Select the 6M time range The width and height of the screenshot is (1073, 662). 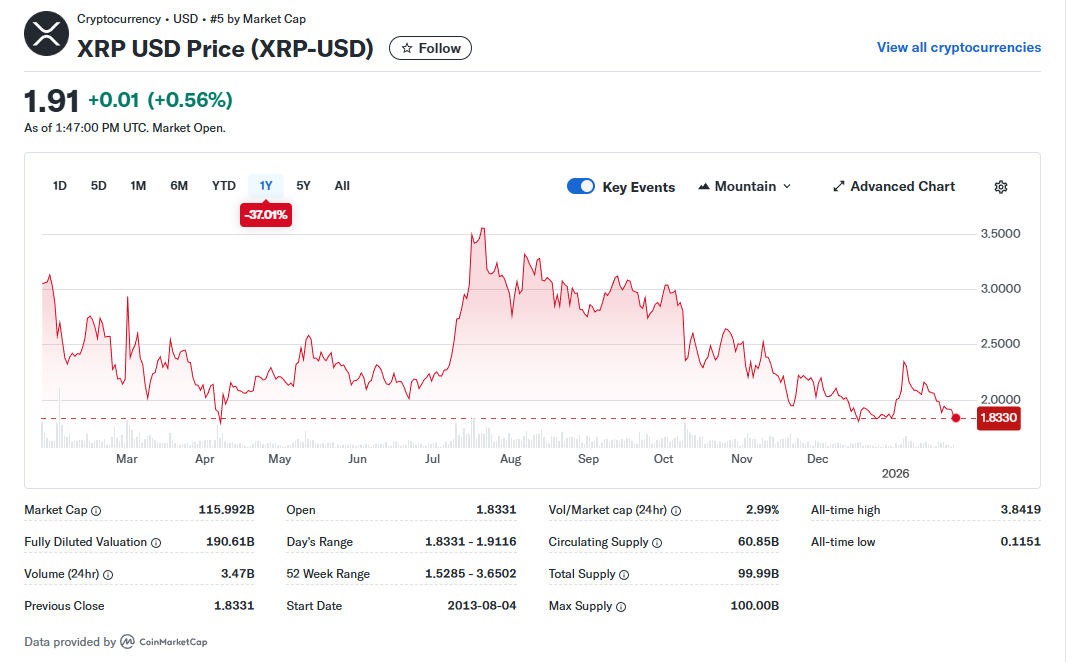click(179, 186)
